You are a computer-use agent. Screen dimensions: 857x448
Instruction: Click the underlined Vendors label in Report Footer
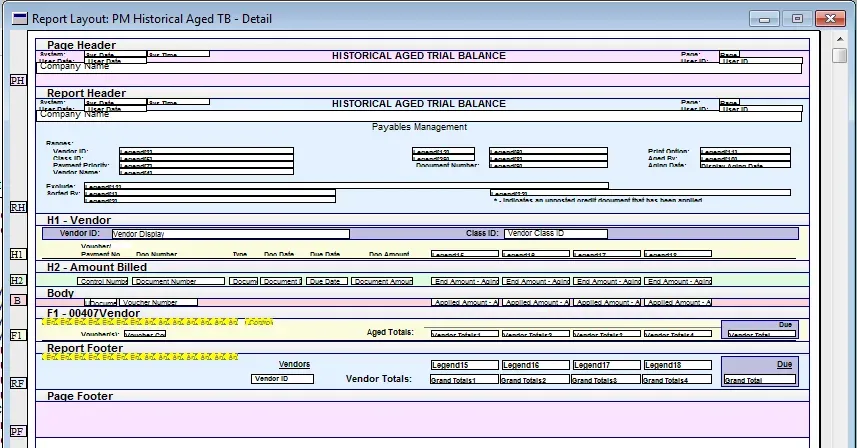pos(293,365)
